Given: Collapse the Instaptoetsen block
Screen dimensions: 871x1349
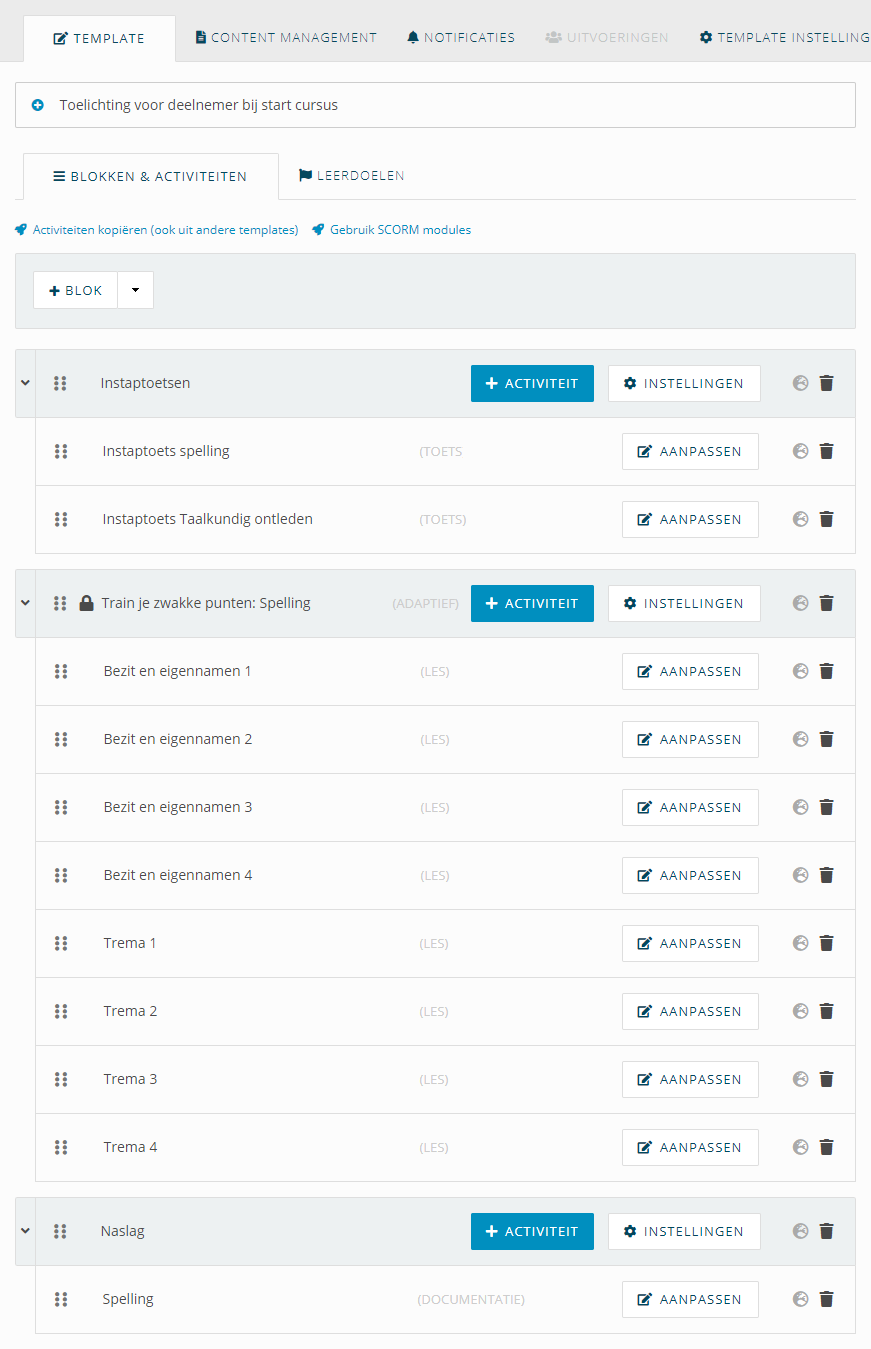Looking at the screenshot, I should pyautogui.click(x=25, y=383).
